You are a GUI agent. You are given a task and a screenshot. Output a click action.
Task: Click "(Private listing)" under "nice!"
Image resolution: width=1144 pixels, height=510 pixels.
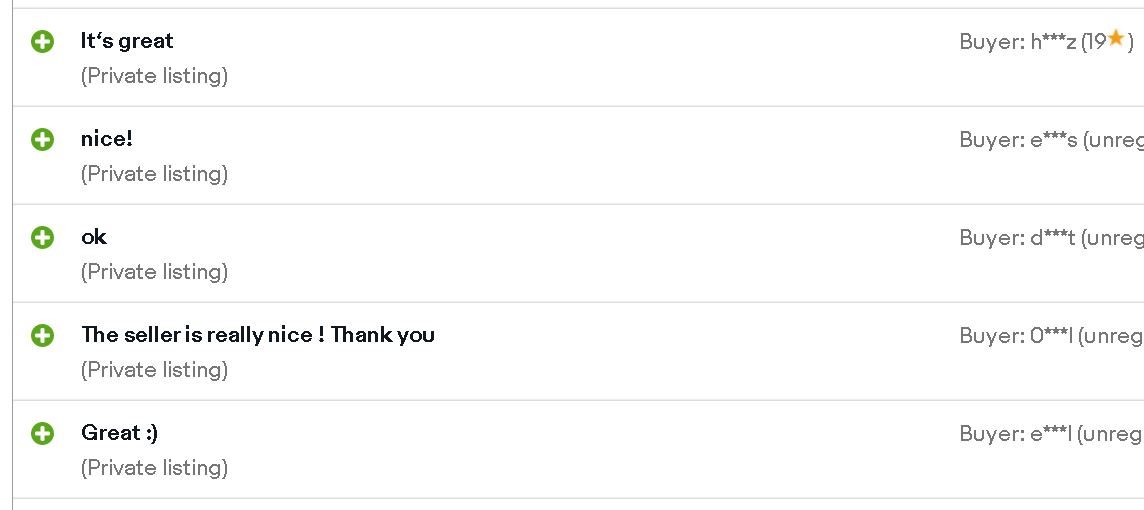154,174
